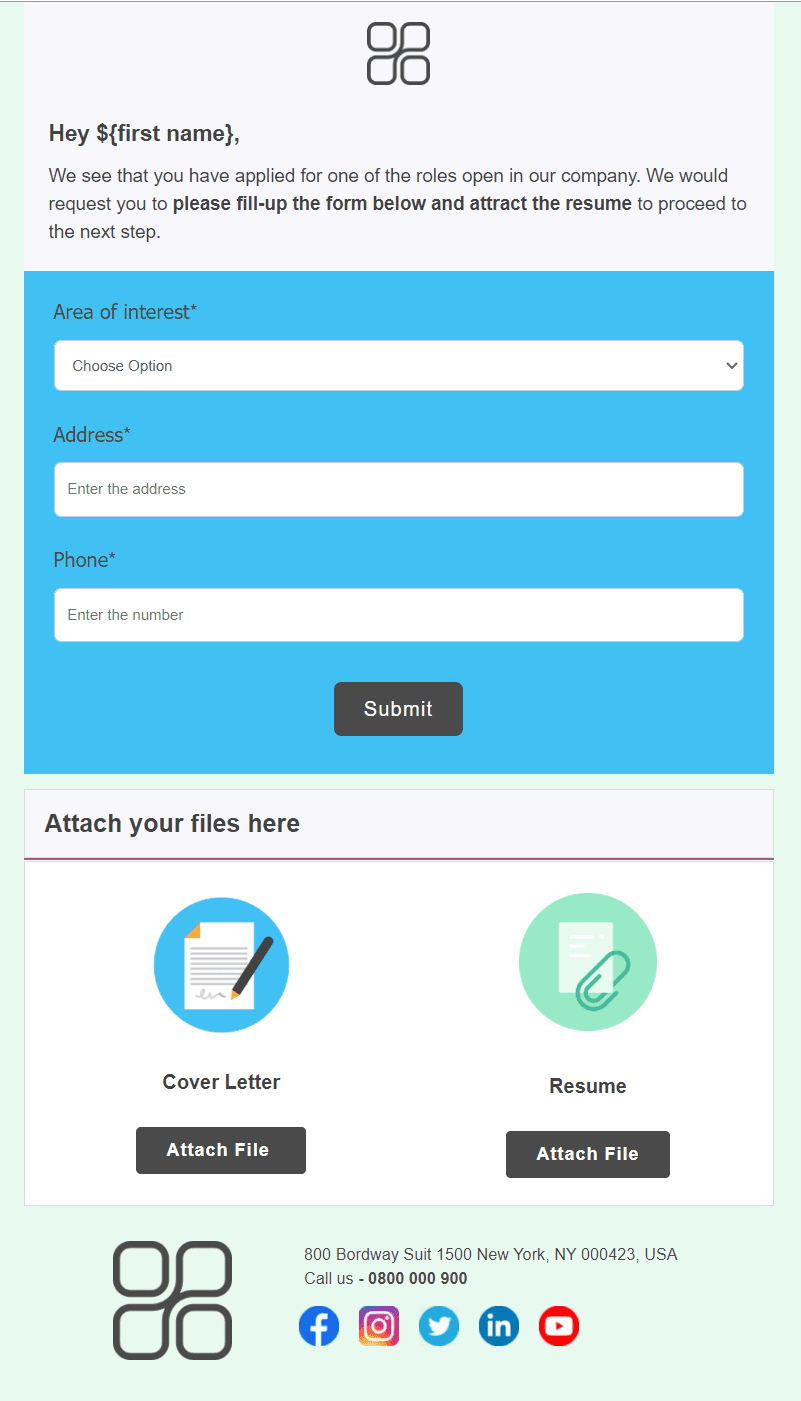Open the Twitter bird icon

pos(439,1326)
